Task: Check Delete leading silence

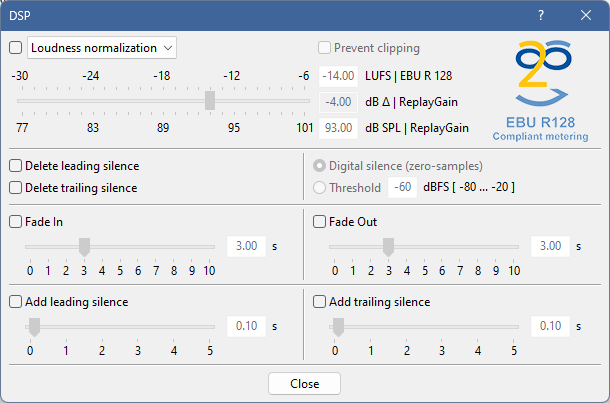Action: (x=15, y=166)
